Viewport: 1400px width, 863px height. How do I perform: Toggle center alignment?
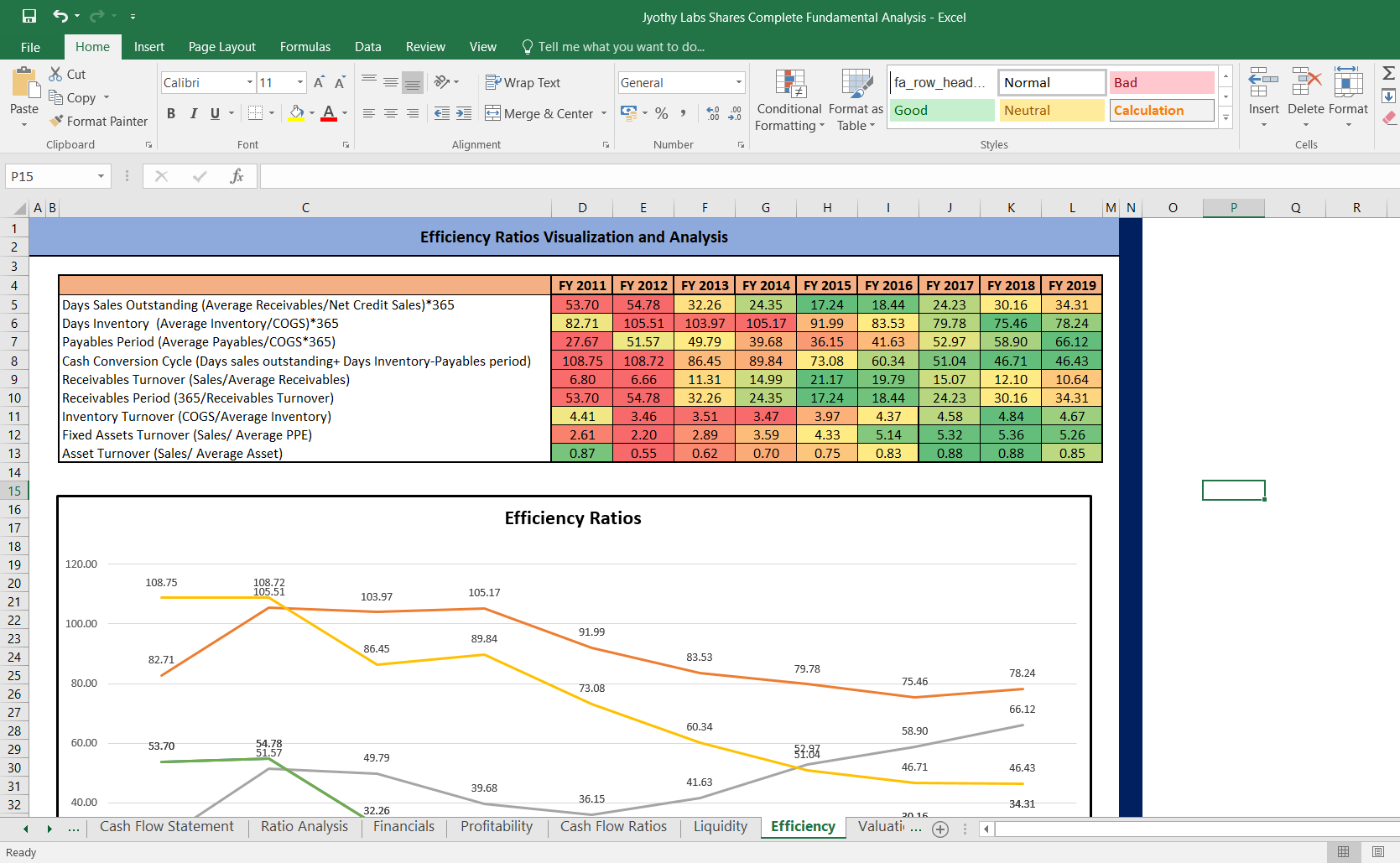coord(391,112)
